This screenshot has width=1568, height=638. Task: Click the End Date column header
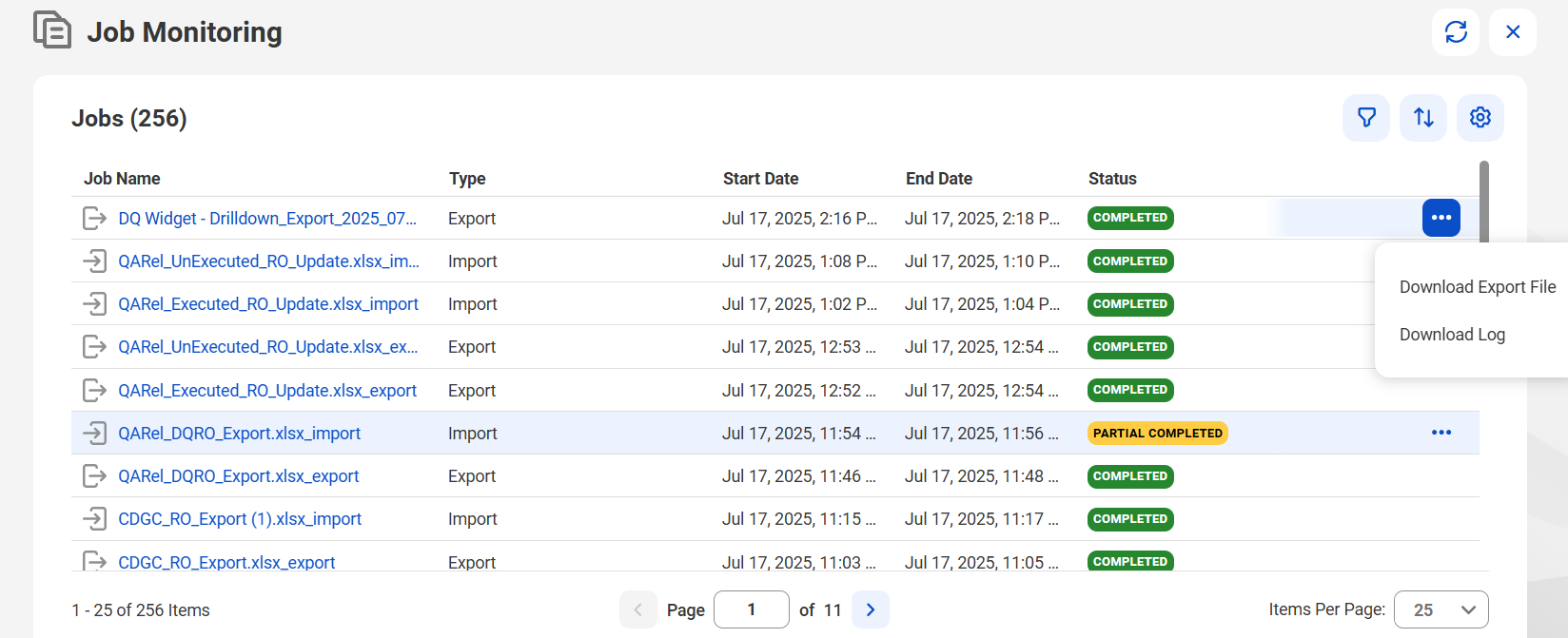tap(939, 179)
